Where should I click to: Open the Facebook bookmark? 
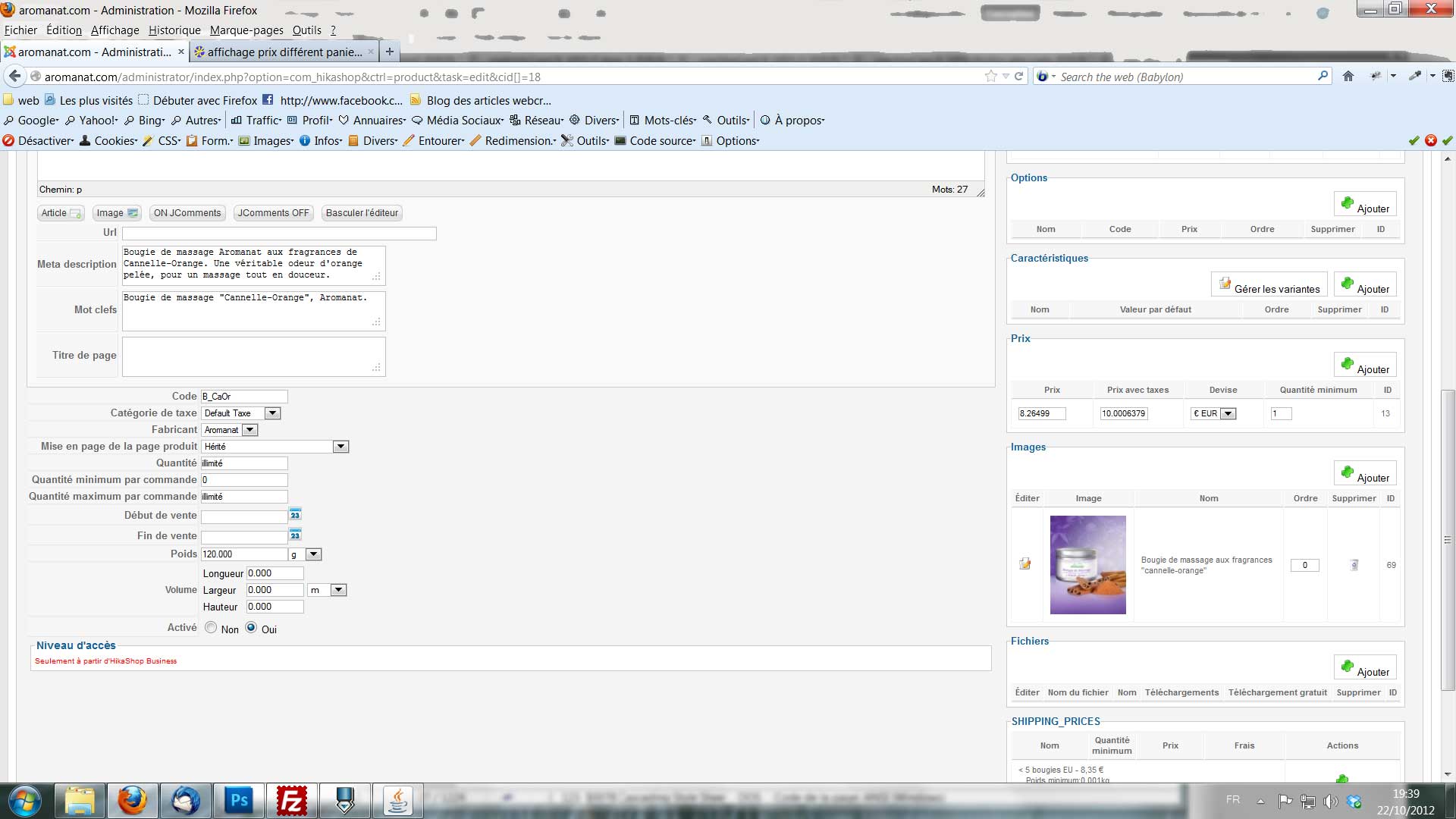pyautogui.click(x=333, y=100)
